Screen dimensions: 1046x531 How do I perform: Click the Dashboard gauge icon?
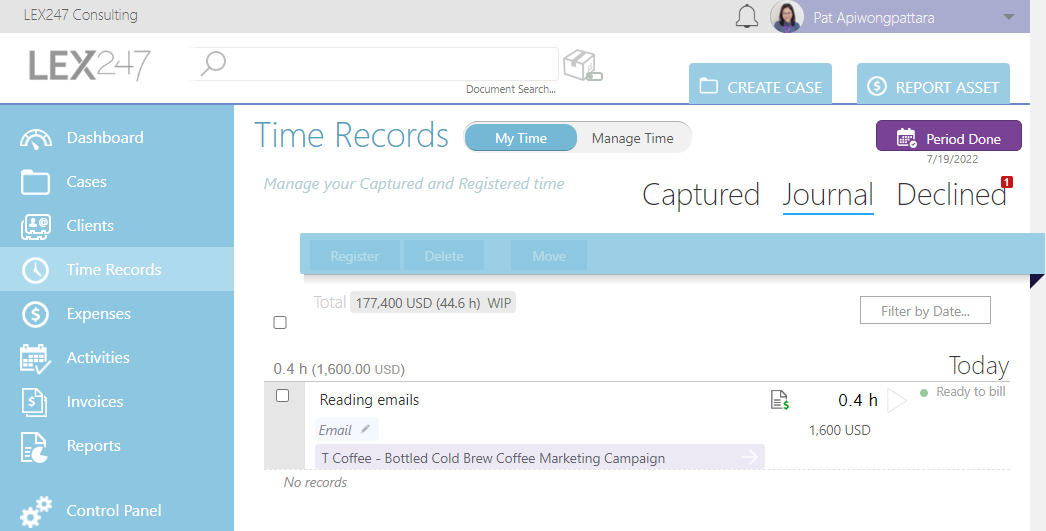pyautogui.click(x=35, y=139)
